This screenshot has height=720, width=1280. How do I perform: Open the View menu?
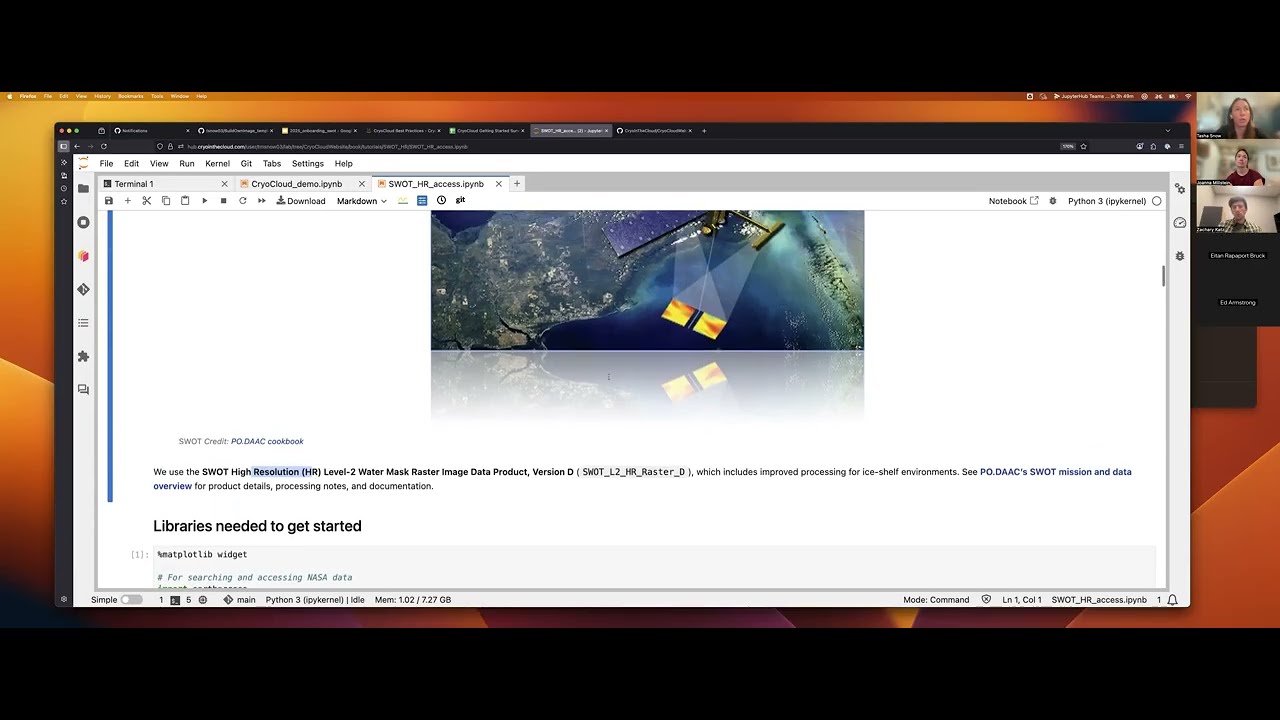(159, 163)
